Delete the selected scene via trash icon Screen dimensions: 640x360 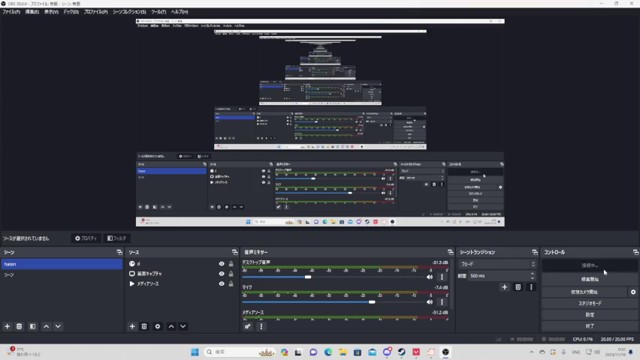point(19,327)
